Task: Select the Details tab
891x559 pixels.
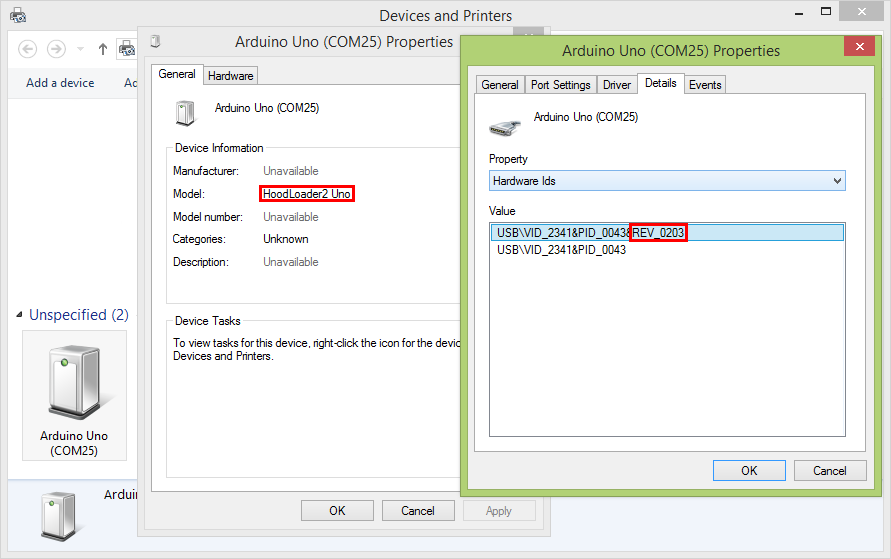Action: pyautogui.click(x=660, y=84)
